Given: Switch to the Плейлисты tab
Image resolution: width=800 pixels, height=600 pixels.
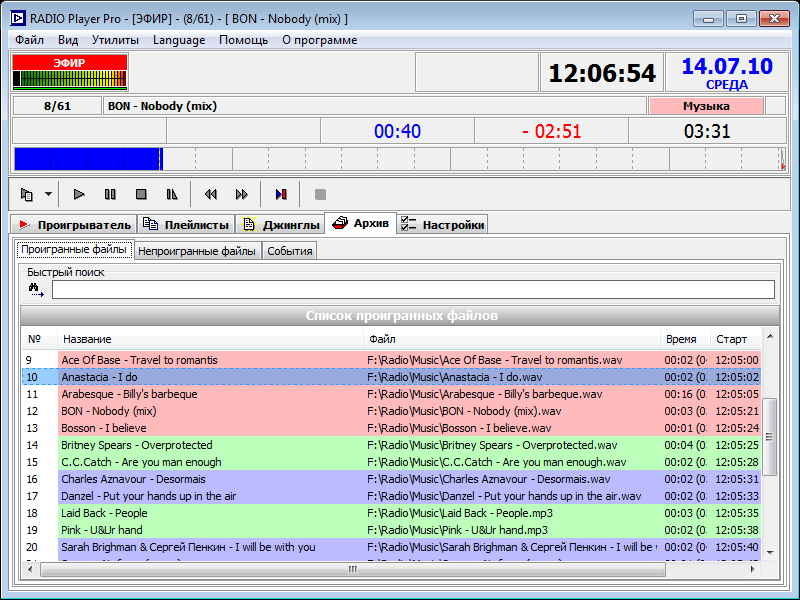Looking at the screenshot, I should [186, 224].
